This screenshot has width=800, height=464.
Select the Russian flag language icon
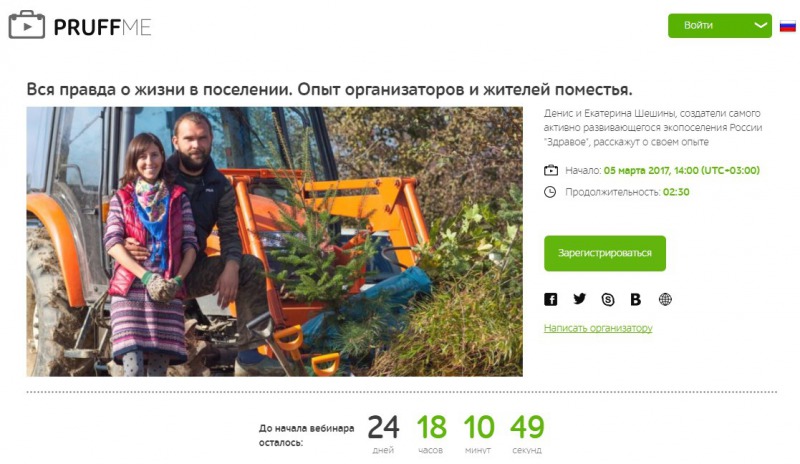[788, 26]
